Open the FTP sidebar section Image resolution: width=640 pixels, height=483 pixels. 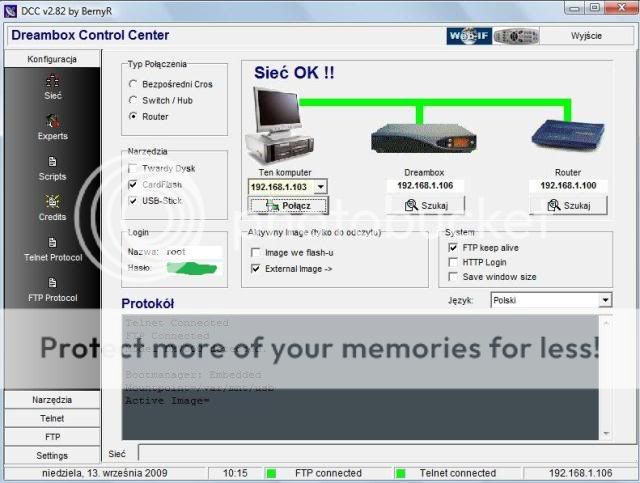(52, 437)
